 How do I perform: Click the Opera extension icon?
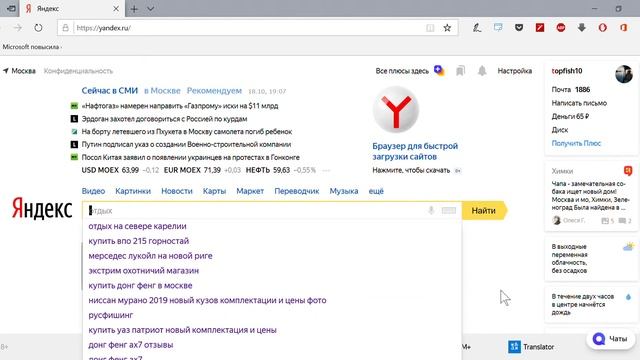pos(602,28)
